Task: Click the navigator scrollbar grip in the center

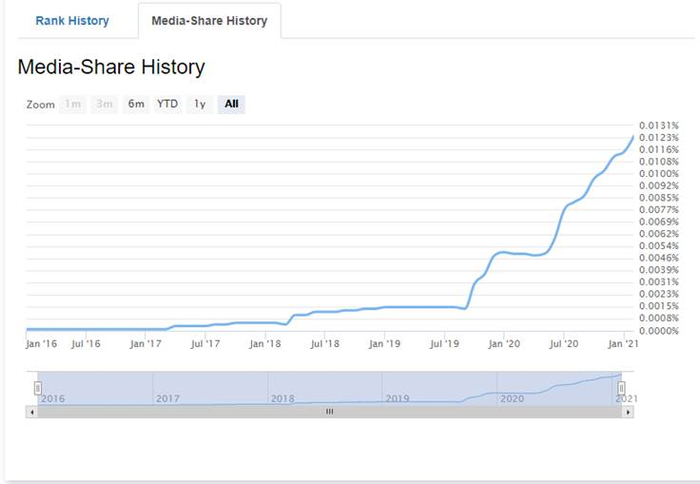Action: (x=329, y=411)
